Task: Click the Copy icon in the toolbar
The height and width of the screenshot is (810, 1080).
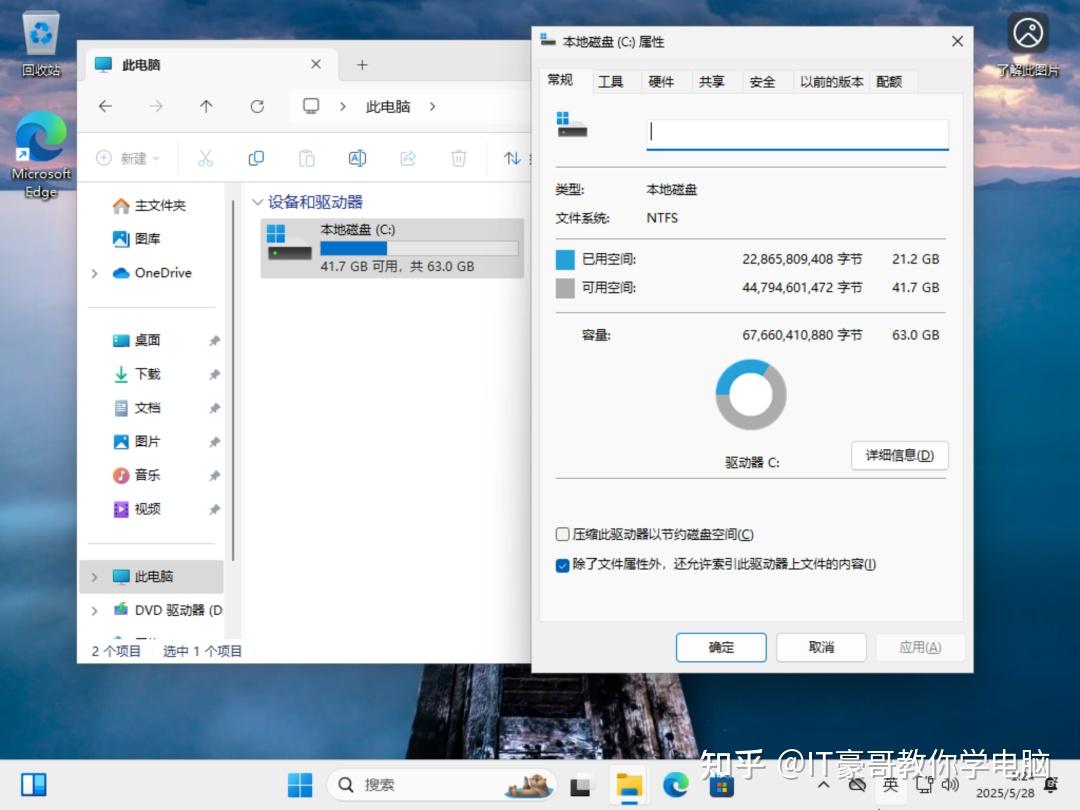Action: pos(256,158)
